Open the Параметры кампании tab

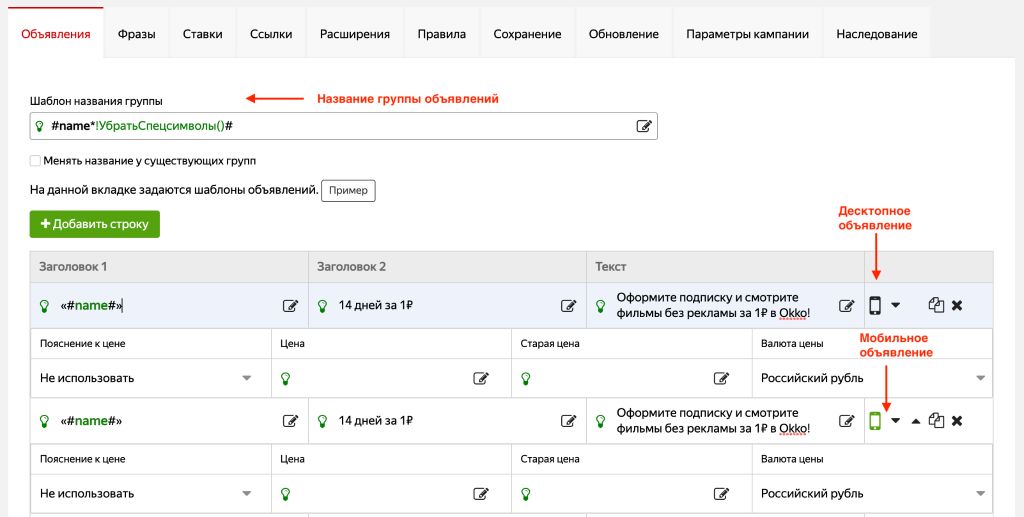pos(747,34)
